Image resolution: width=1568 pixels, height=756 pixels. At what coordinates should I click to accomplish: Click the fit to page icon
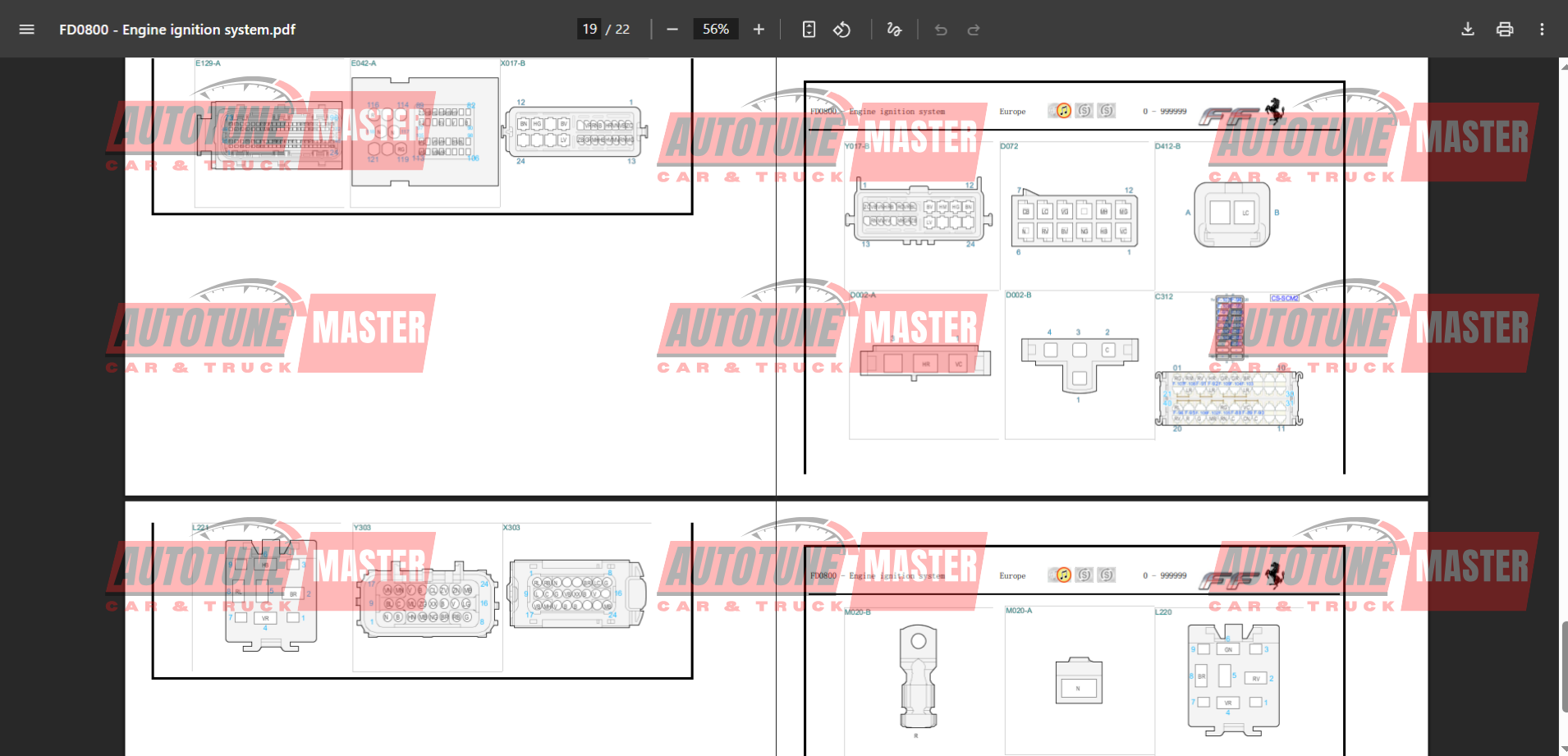[x=809, y=30]
